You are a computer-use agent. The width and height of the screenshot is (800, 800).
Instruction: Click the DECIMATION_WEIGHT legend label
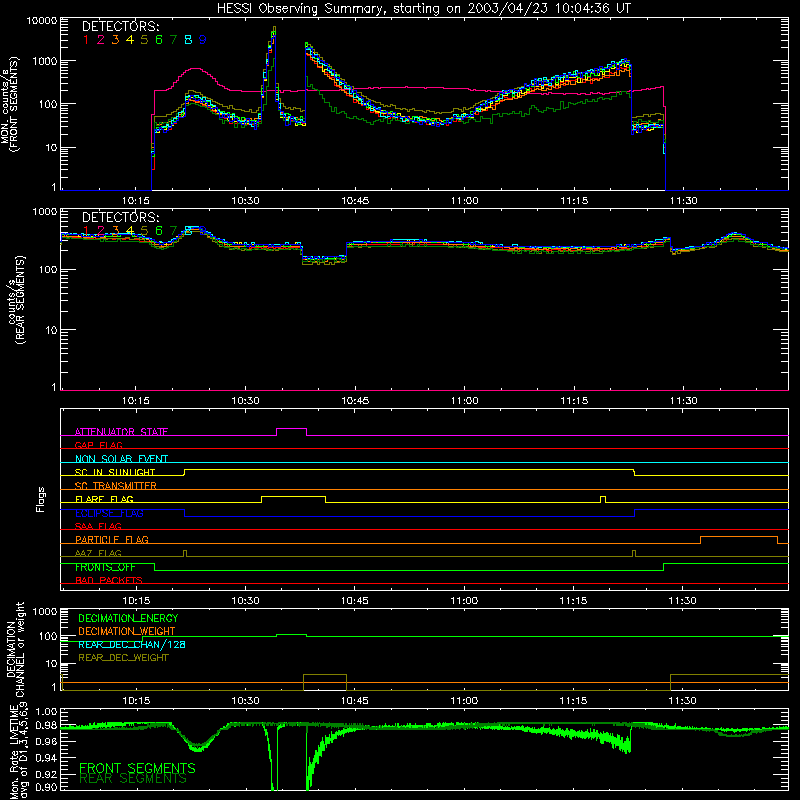tap(127, 631)
